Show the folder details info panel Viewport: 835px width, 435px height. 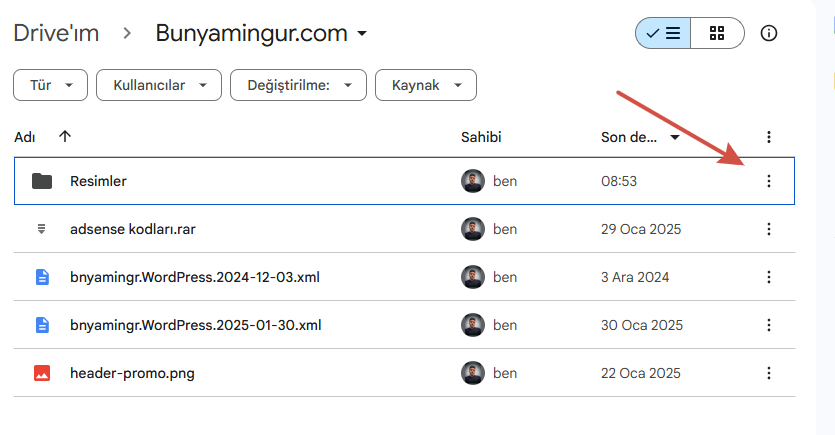(768, 33)
